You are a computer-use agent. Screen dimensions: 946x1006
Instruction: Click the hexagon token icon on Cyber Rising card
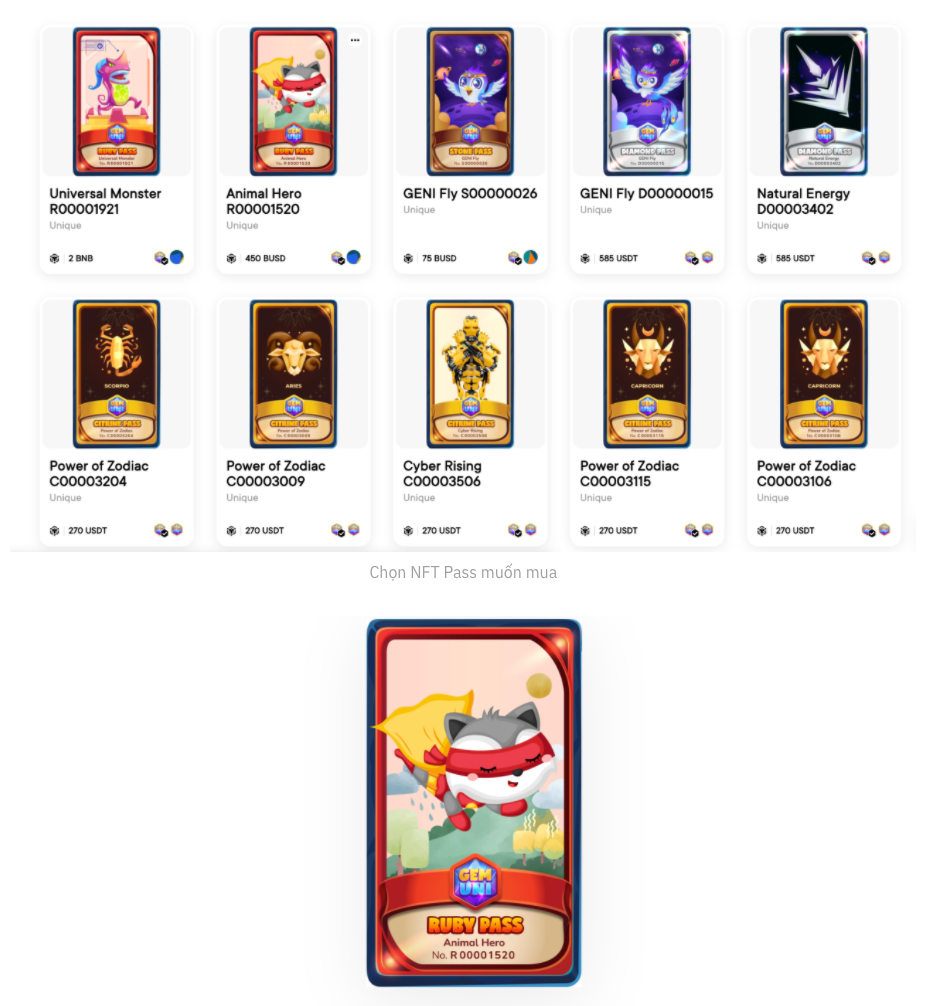pyautogui.click(x=530, y=529)
